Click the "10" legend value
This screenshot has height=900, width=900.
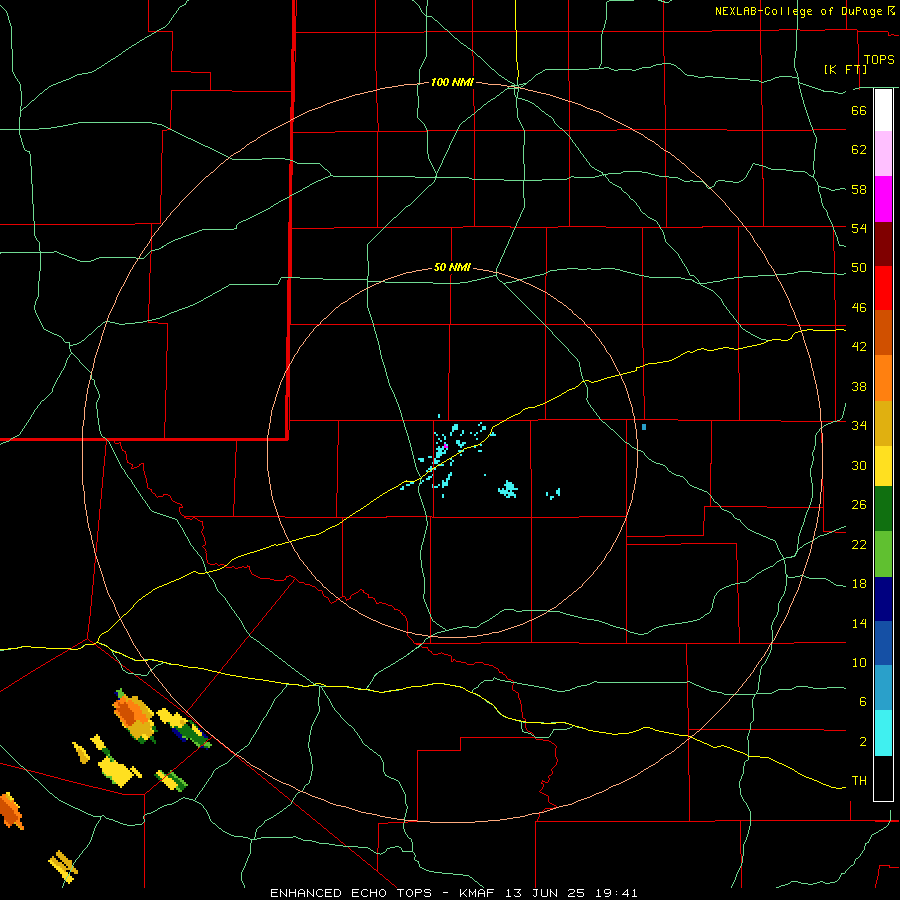(859, 663)
